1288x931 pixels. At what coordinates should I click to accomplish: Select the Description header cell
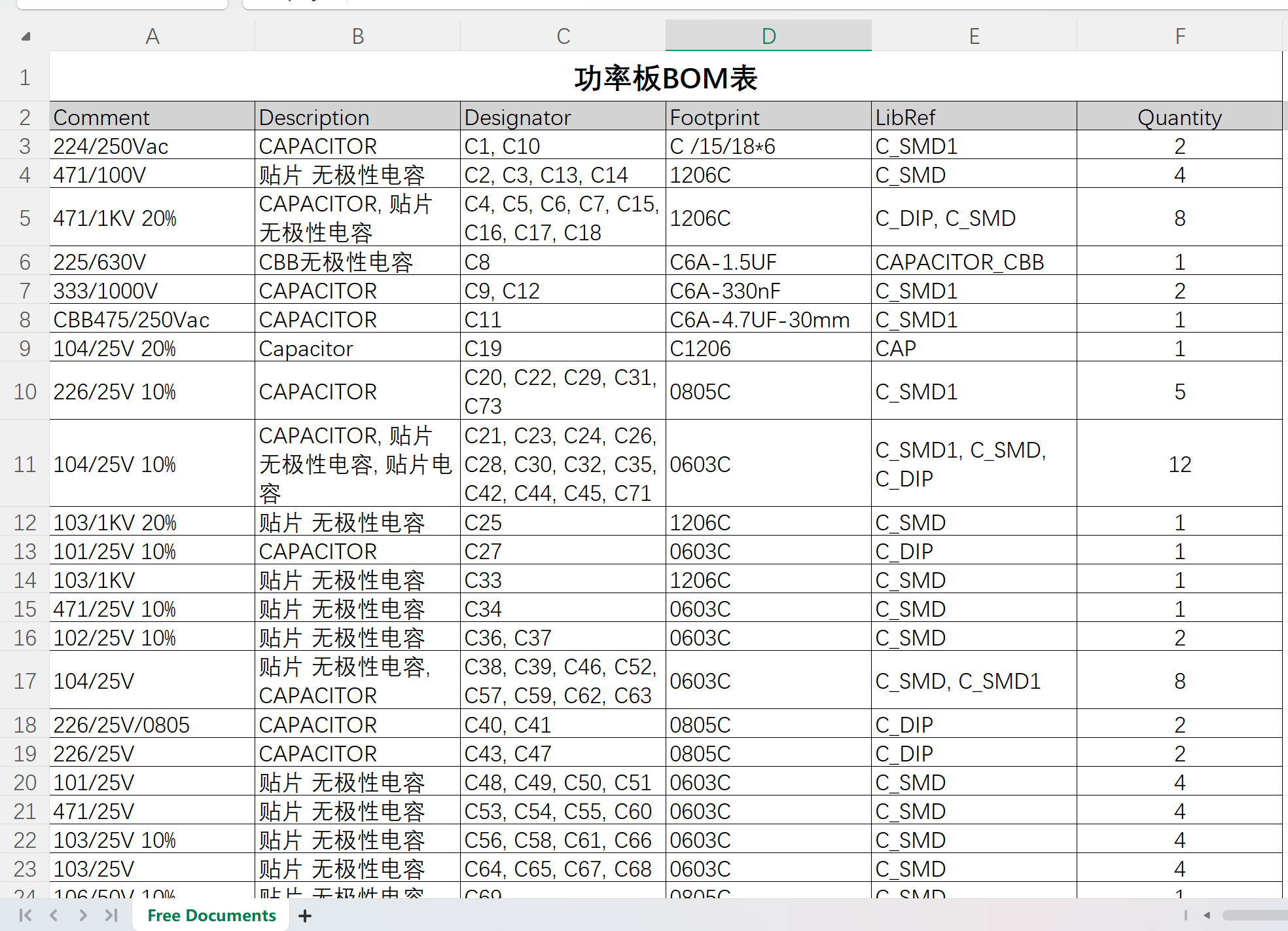coord(357,117)
